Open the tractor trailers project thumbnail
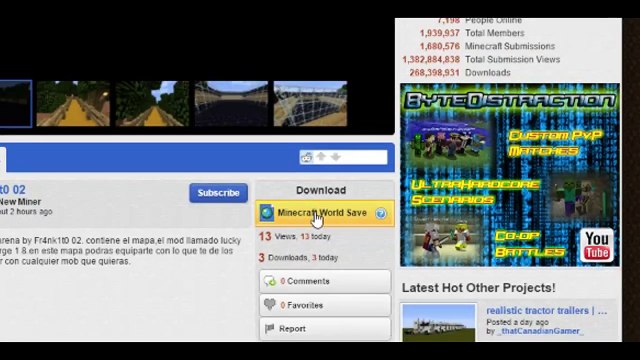The width and height of the screenshot is (640, 360). click(x=439, y=323)
